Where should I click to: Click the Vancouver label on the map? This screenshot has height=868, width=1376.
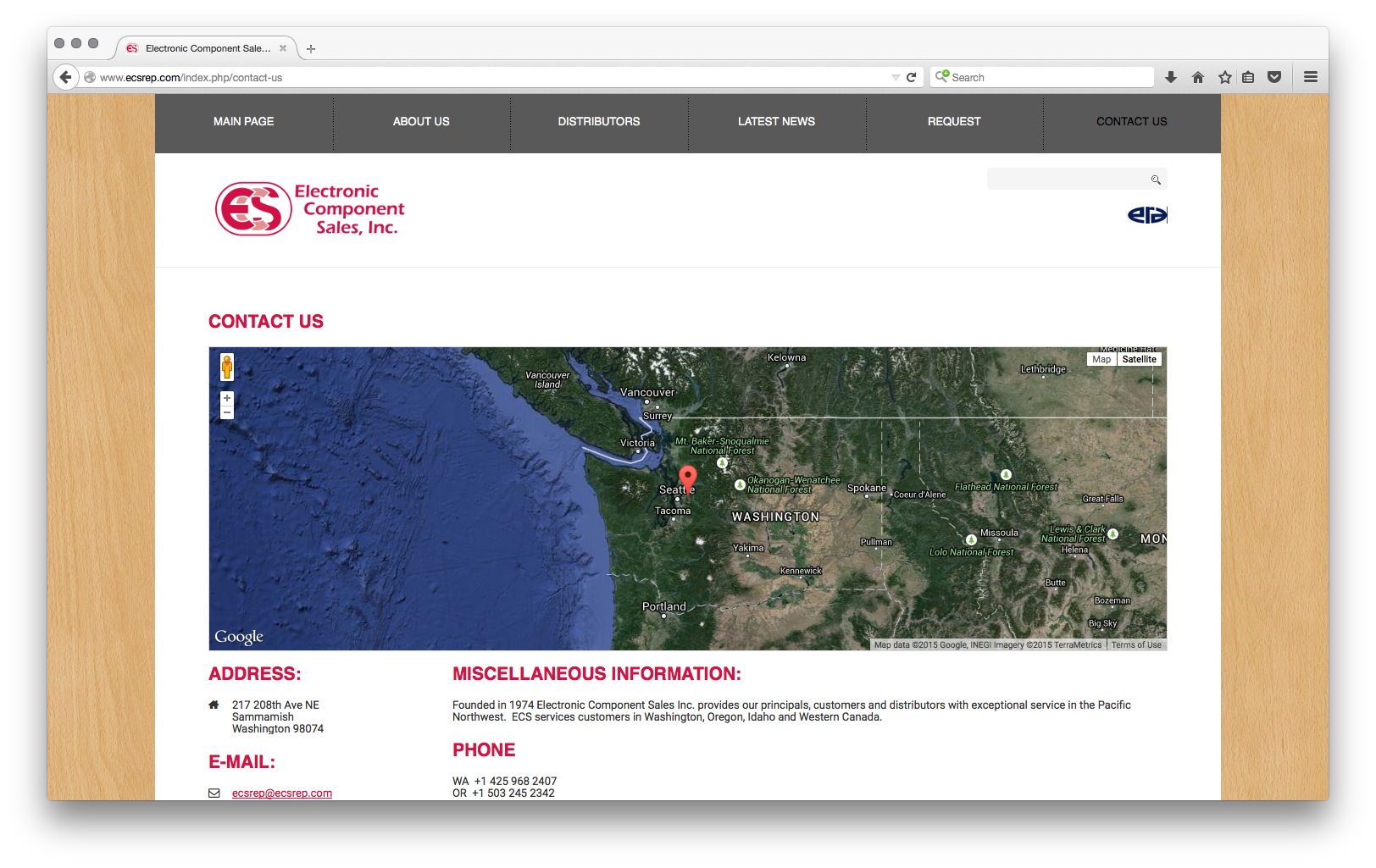coord(647,393)
